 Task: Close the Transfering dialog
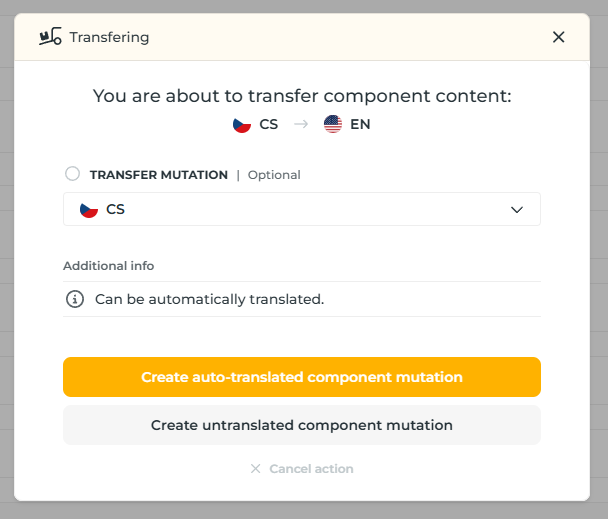point(558,37)
